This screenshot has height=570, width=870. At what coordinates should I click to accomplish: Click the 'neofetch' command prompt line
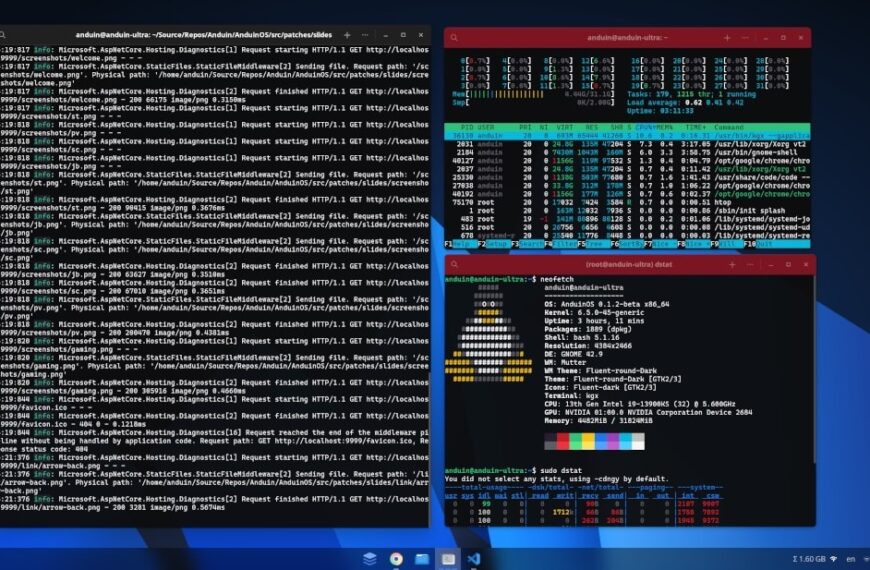[x=509, y=279]
